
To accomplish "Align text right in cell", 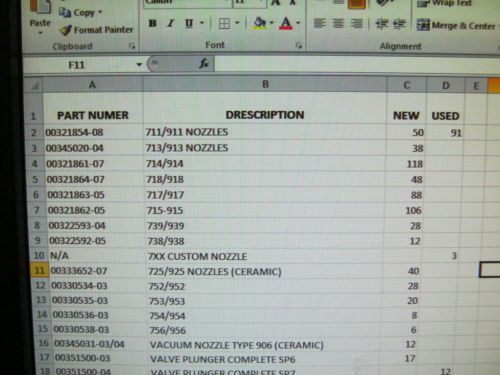I will tap(356, 23).
